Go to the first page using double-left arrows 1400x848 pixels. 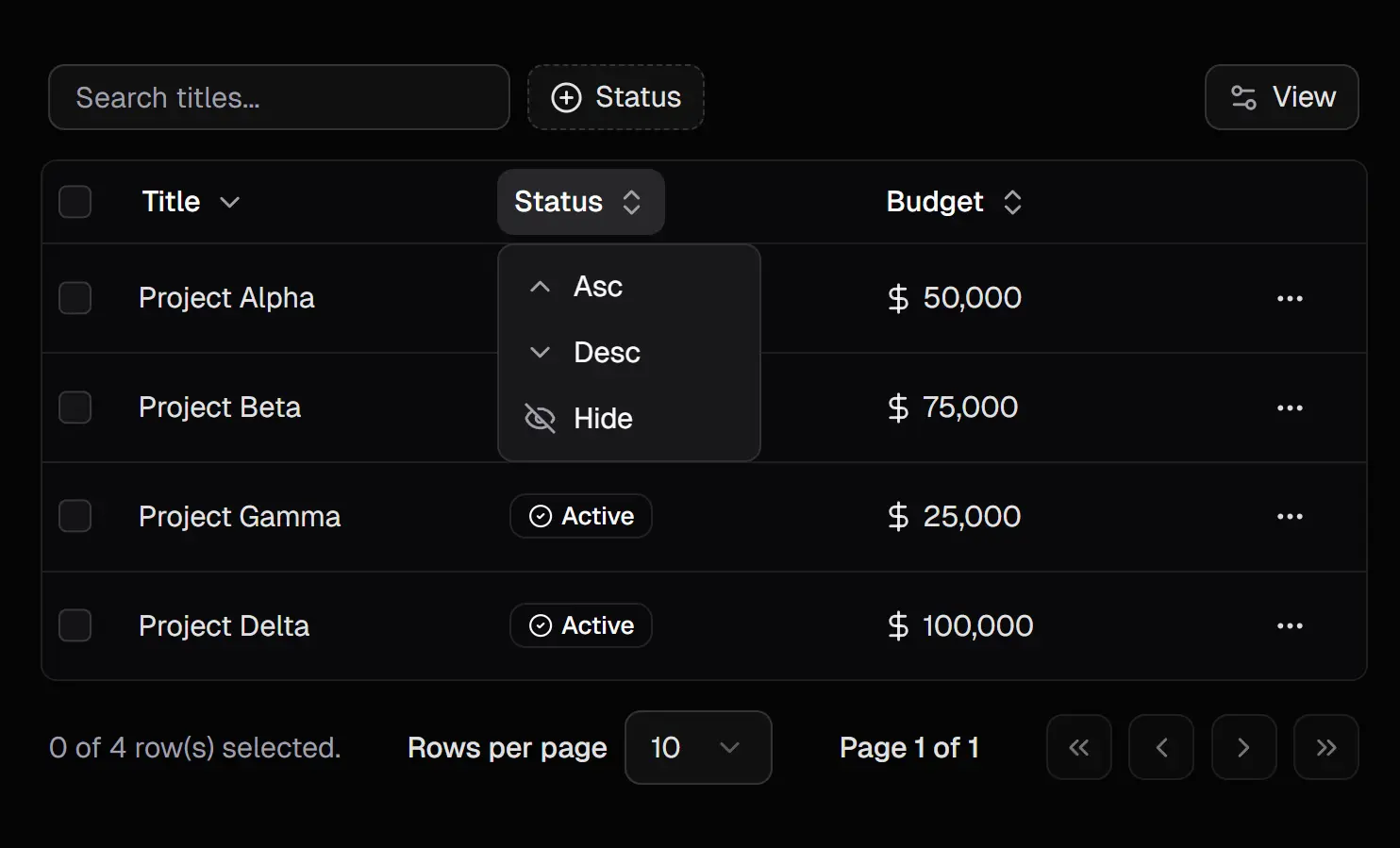click(1078, 748)
